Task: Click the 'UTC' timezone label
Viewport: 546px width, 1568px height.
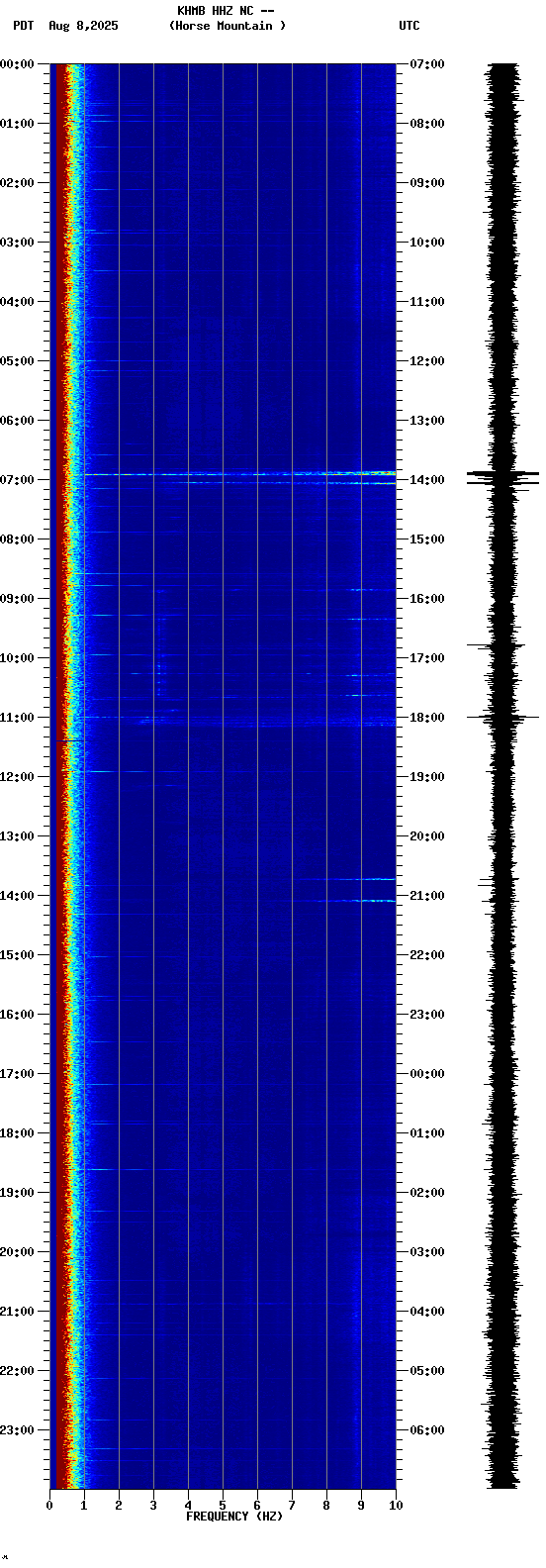Action: point(409,26)
